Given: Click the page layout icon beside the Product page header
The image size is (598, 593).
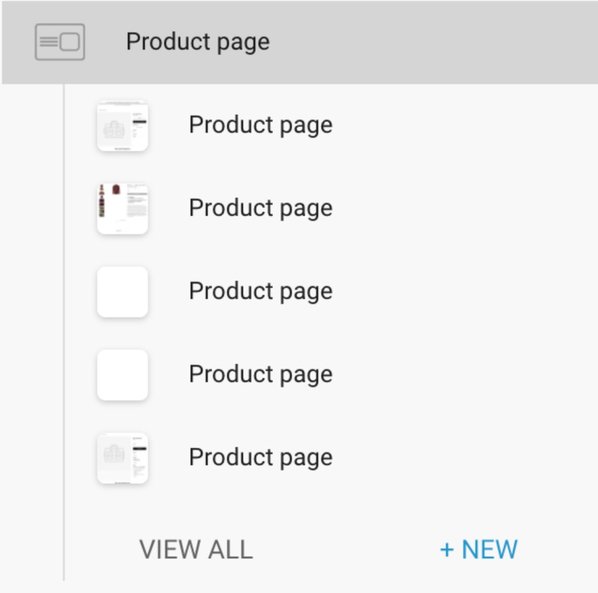Looking at the screenshot, I should point(60,42).
